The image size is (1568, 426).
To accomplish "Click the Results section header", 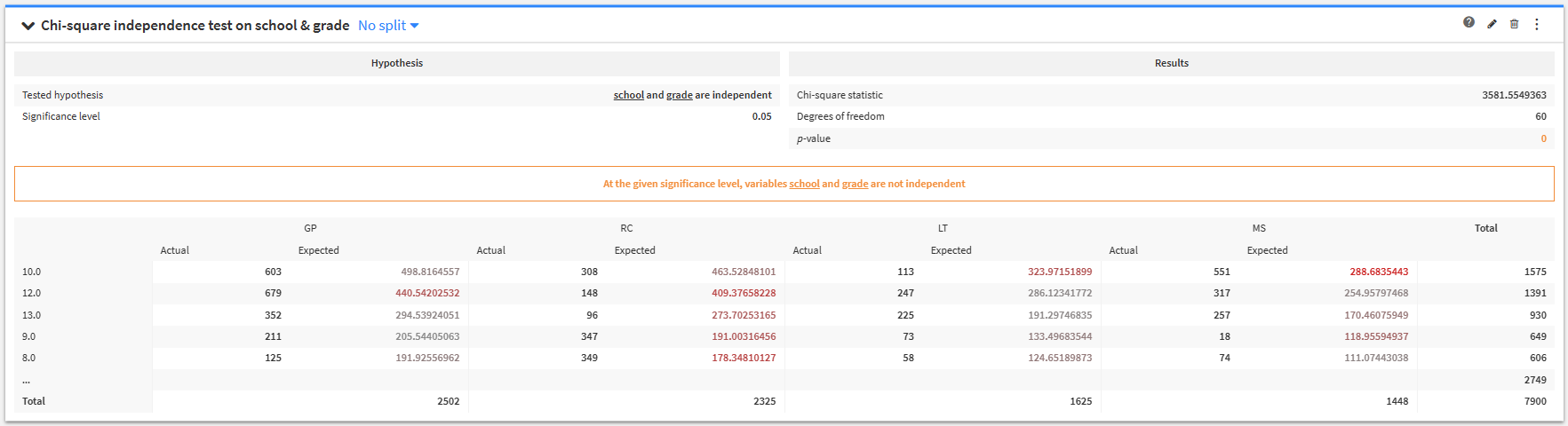I will click(x=1171, y=63).
